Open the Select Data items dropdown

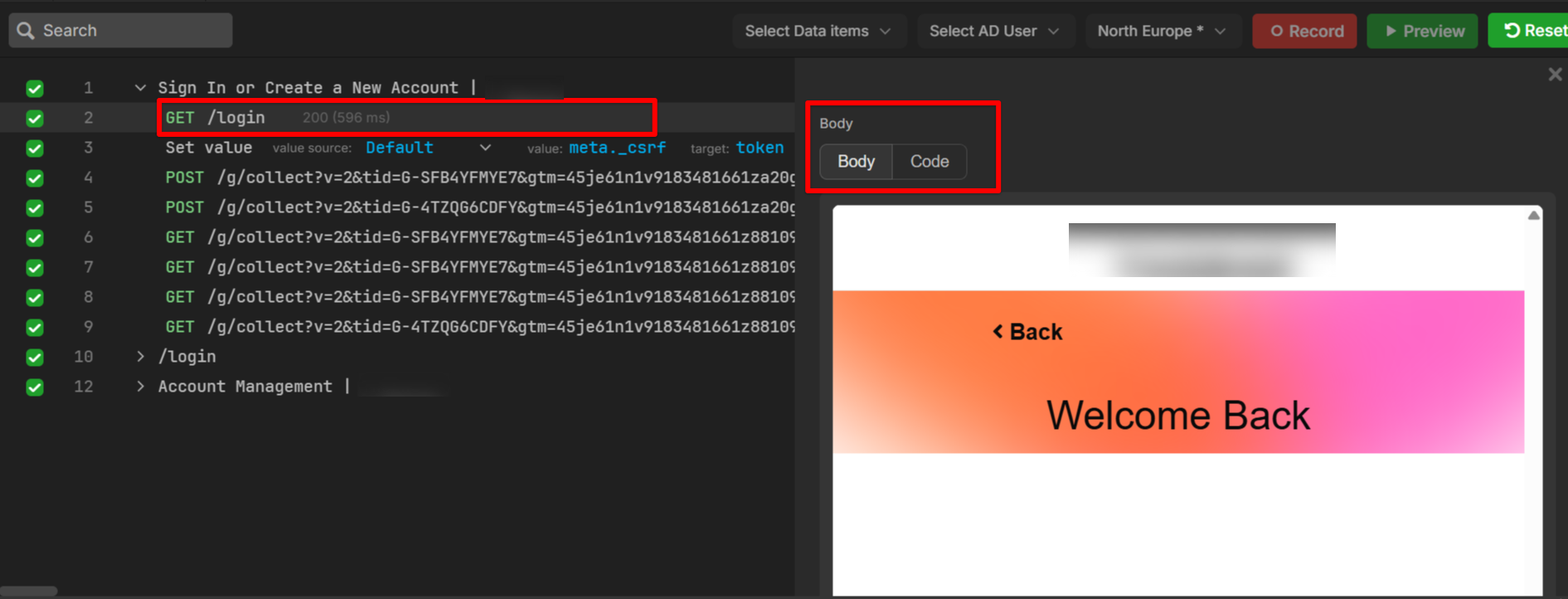pyautogui.click(x=818, y=32)
